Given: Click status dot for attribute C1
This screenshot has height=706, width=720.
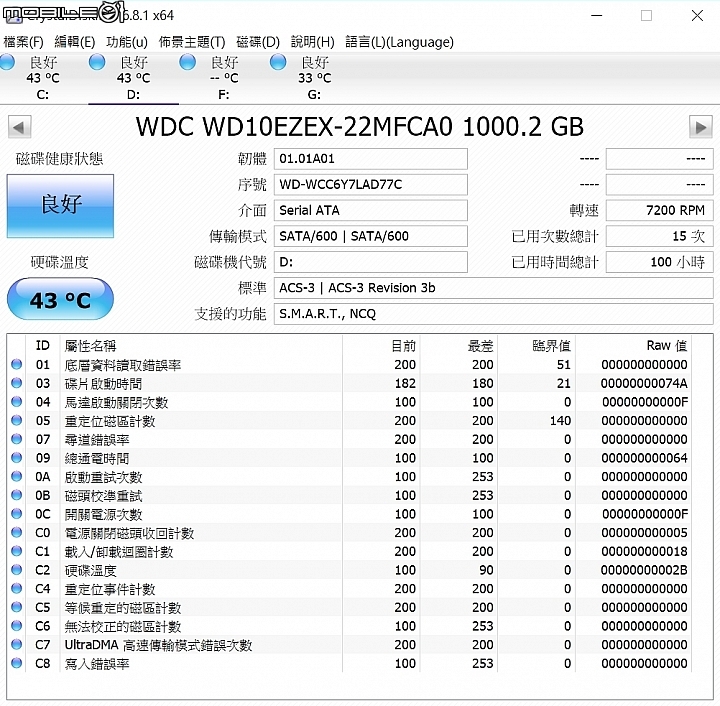Looking at the screenshot, I should click(x=17, y=551).
